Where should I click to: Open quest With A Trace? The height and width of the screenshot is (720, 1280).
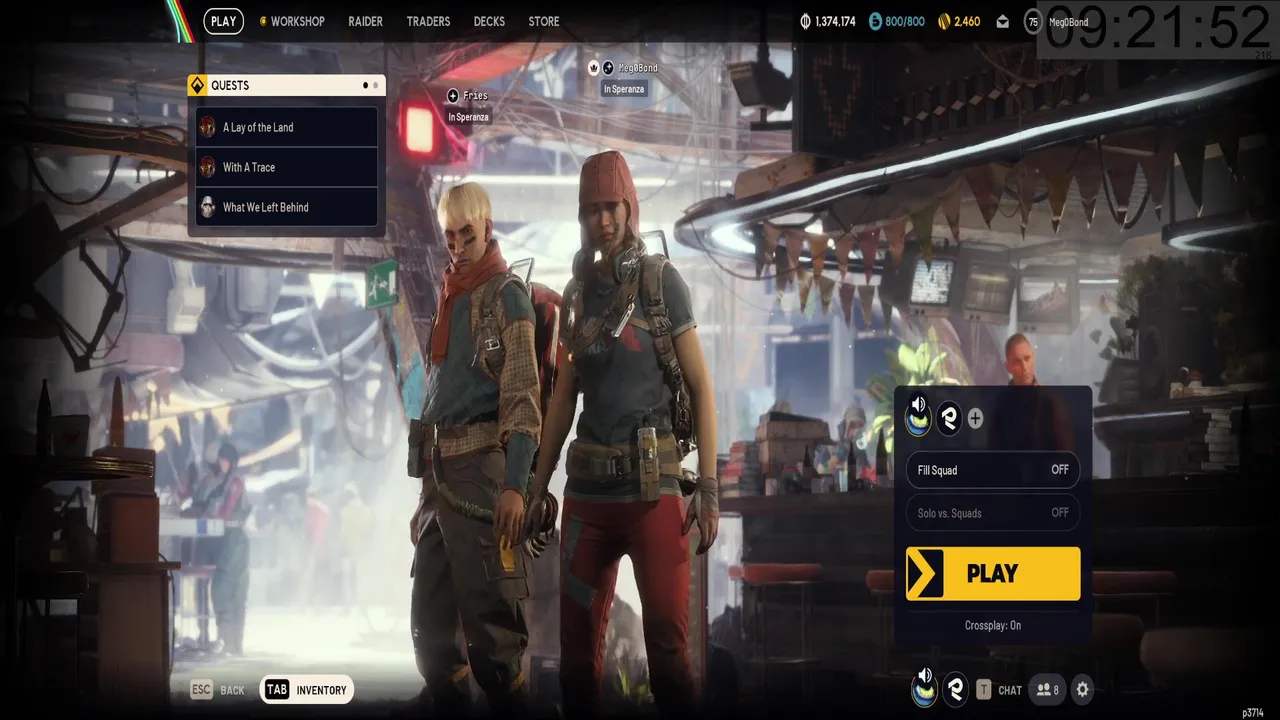coord(287,167)
